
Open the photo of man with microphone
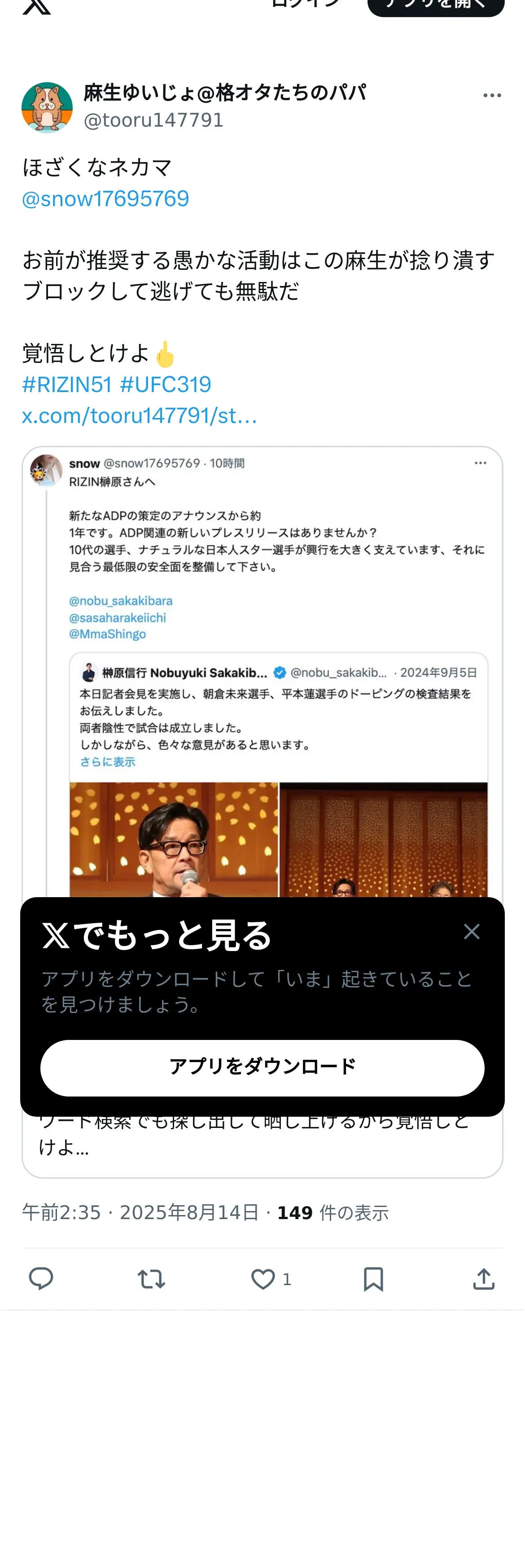pyautogui.click(x=173, y=839)
